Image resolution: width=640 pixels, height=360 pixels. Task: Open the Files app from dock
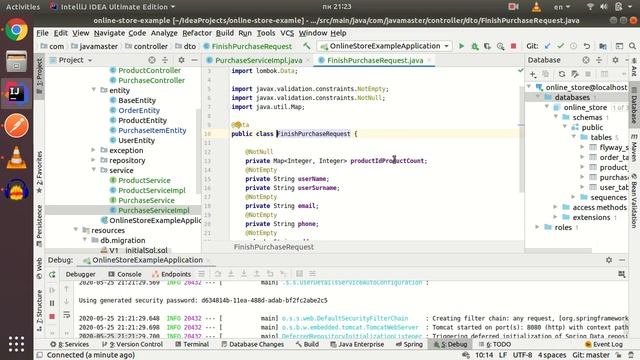click(x=16, y=62)
